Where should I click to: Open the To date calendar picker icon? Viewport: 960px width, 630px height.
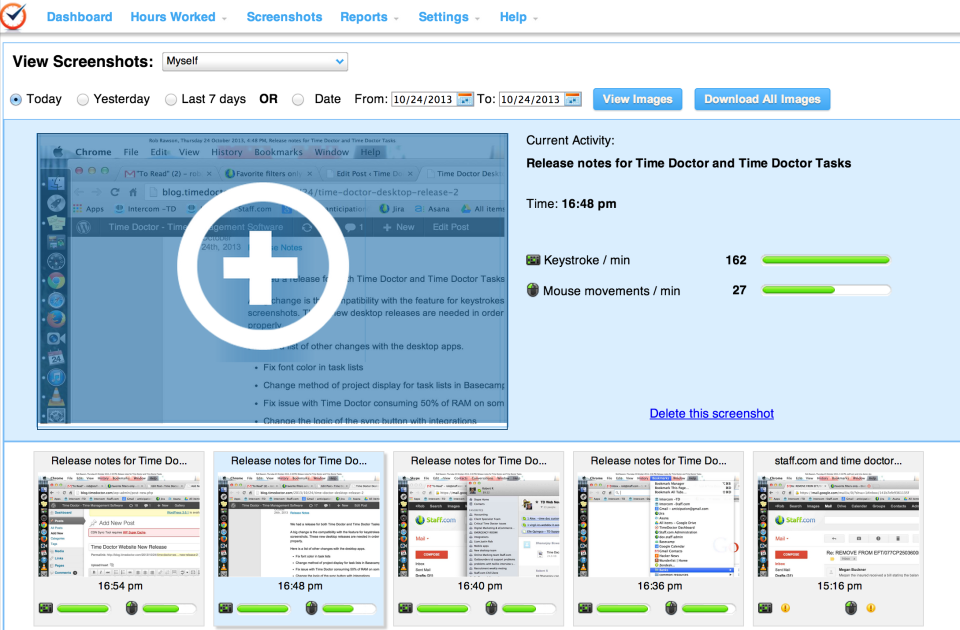(573, 99)
